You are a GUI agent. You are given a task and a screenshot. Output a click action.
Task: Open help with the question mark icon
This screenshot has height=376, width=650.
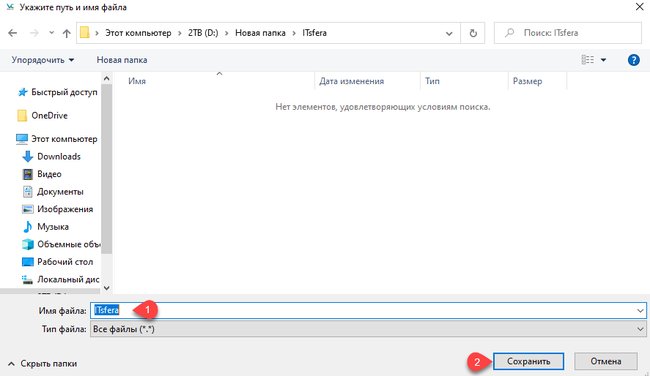(x=633, y=60)
